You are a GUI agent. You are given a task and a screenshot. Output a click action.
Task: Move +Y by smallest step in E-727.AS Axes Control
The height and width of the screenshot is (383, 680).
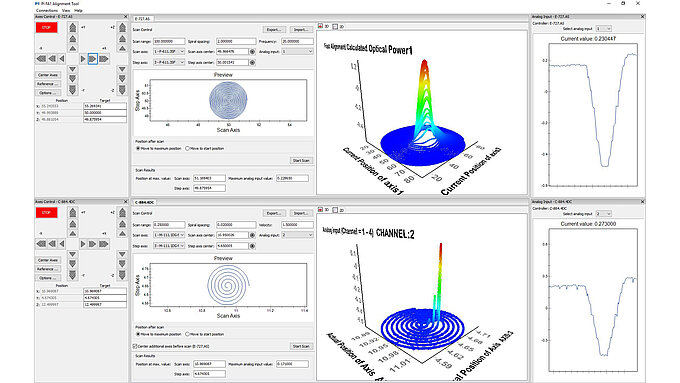click(x=72, y=48)
